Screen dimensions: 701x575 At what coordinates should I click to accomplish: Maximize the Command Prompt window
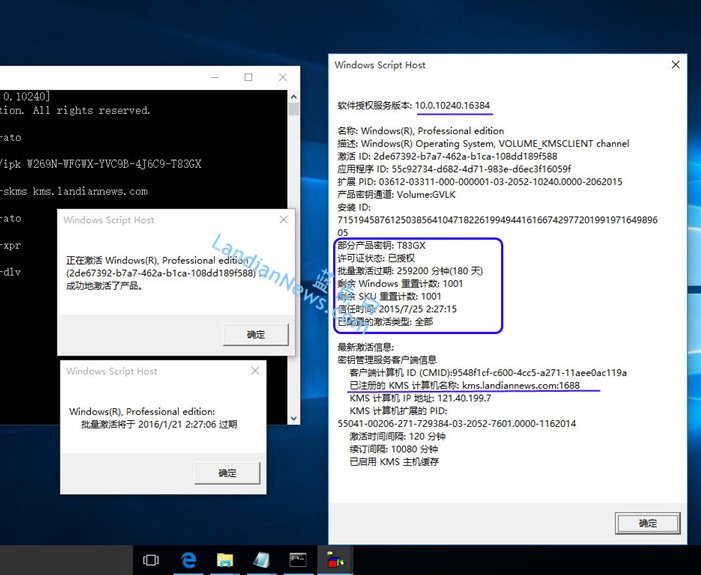[248, 77]
